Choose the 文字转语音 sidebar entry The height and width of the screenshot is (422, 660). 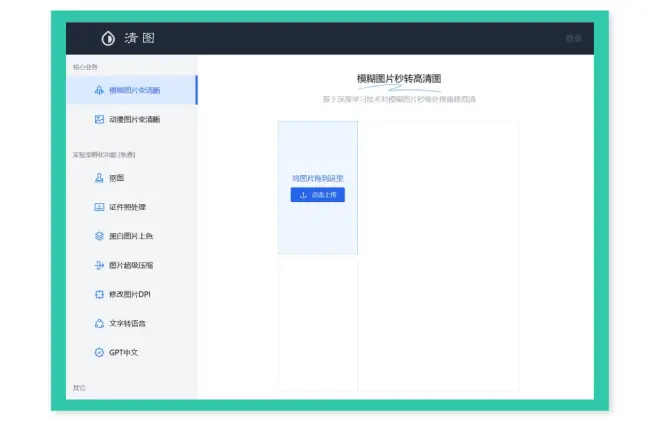click(x=128, y=323)
